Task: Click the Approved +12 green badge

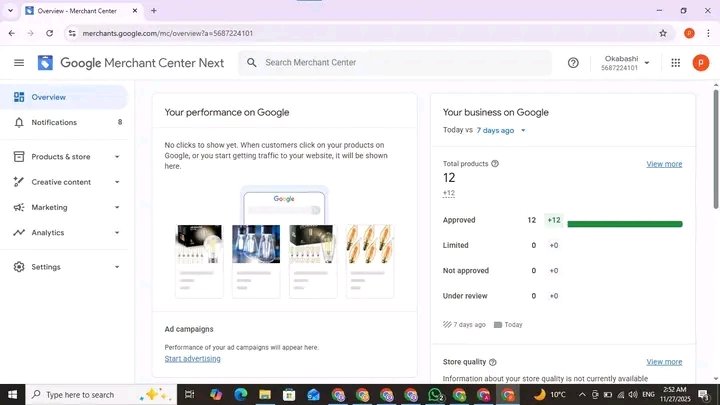Action: 554,220
